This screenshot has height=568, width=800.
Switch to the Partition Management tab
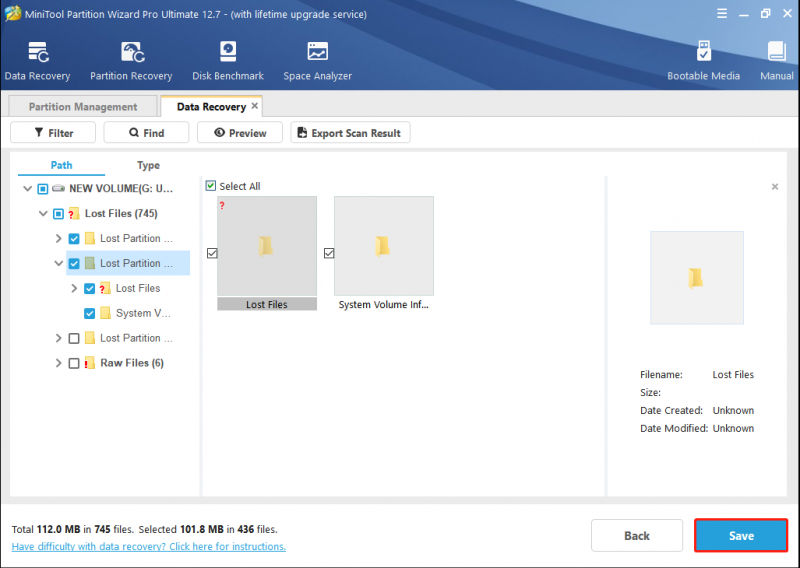click(x=83, y=106)
